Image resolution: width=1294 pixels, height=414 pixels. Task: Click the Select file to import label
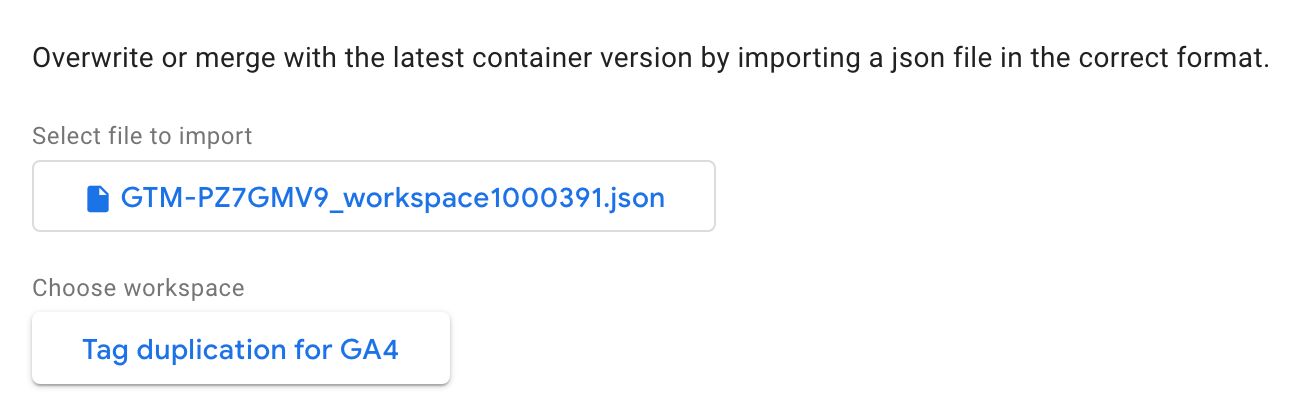[142, 135]
